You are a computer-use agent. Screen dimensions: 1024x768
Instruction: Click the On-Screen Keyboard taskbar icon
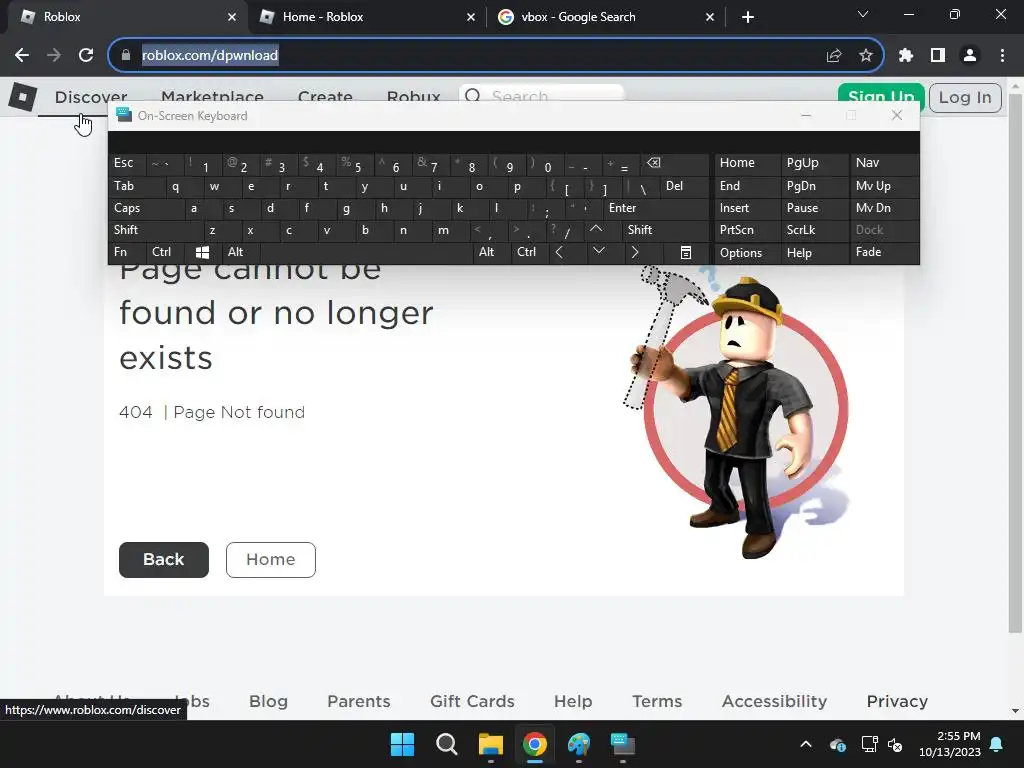tap(622, 744)
